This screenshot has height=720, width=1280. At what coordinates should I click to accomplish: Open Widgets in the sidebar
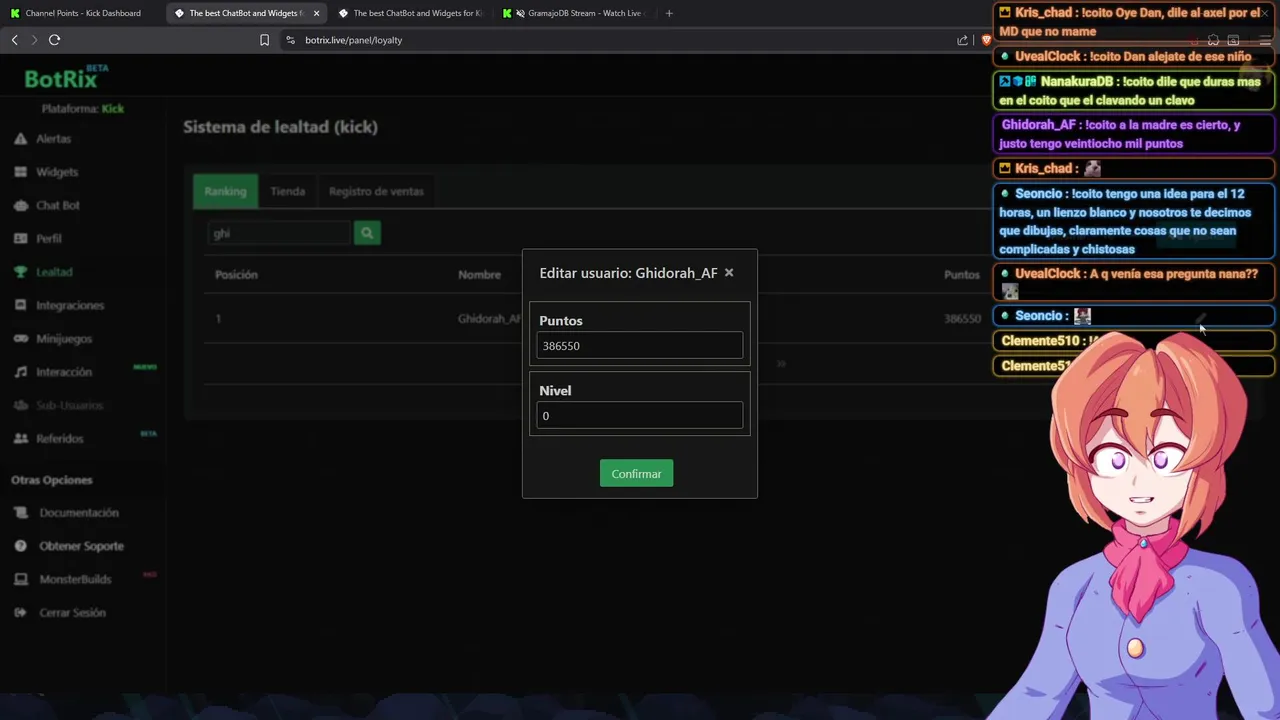57,172
